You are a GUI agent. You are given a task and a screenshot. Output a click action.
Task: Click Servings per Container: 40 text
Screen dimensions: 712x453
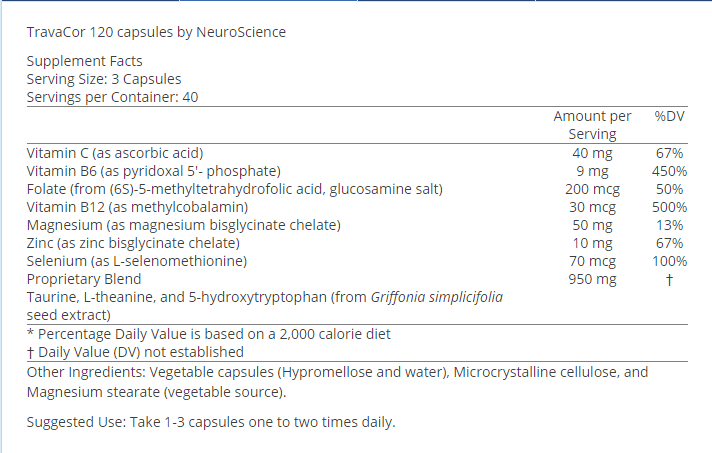pyautogui.click(x=112, y=97)
